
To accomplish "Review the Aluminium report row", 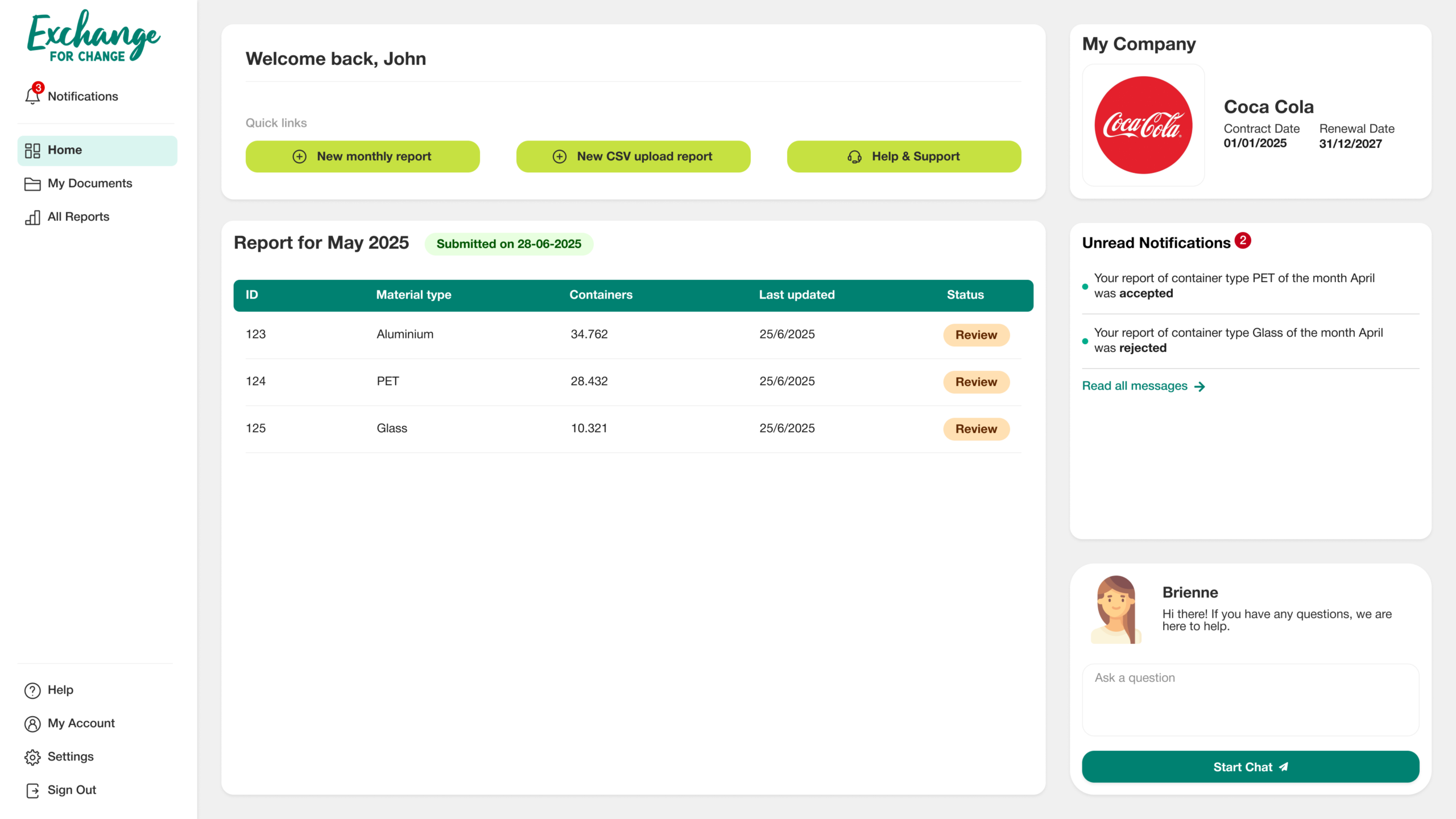I will pos(976,335).
